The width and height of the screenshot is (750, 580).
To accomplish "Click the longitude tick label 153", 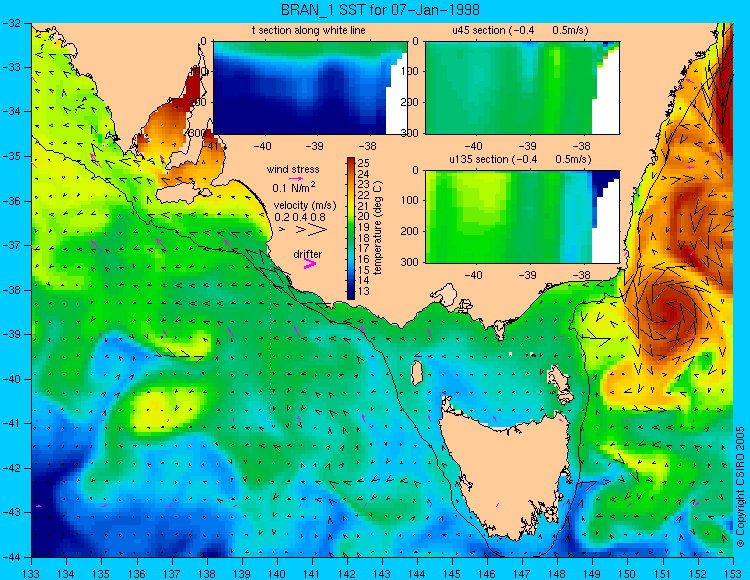I will pos(733,573).
